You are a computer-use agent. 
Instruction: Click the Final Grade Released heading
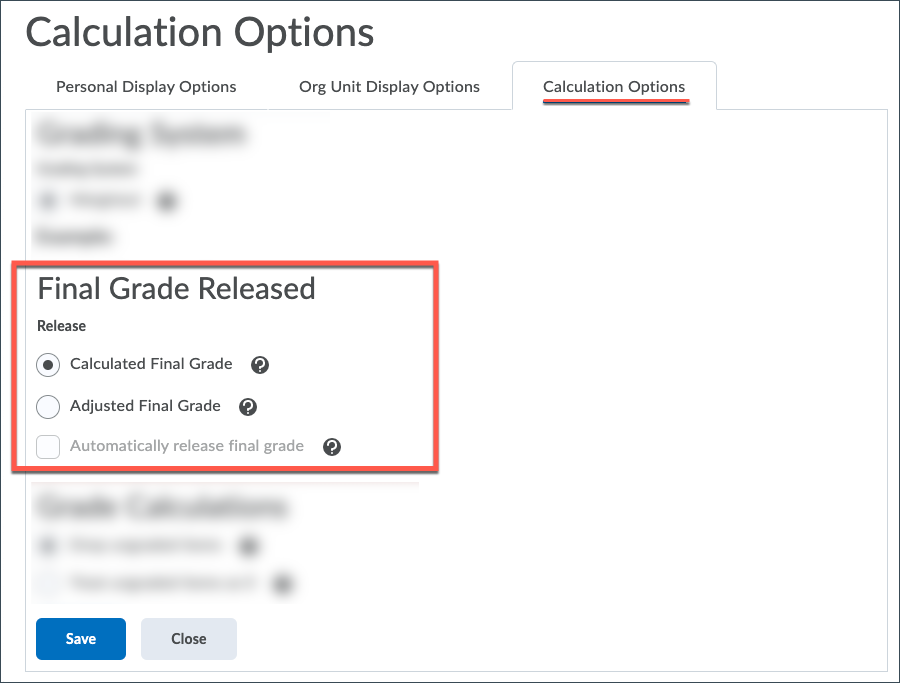[176, 289]
